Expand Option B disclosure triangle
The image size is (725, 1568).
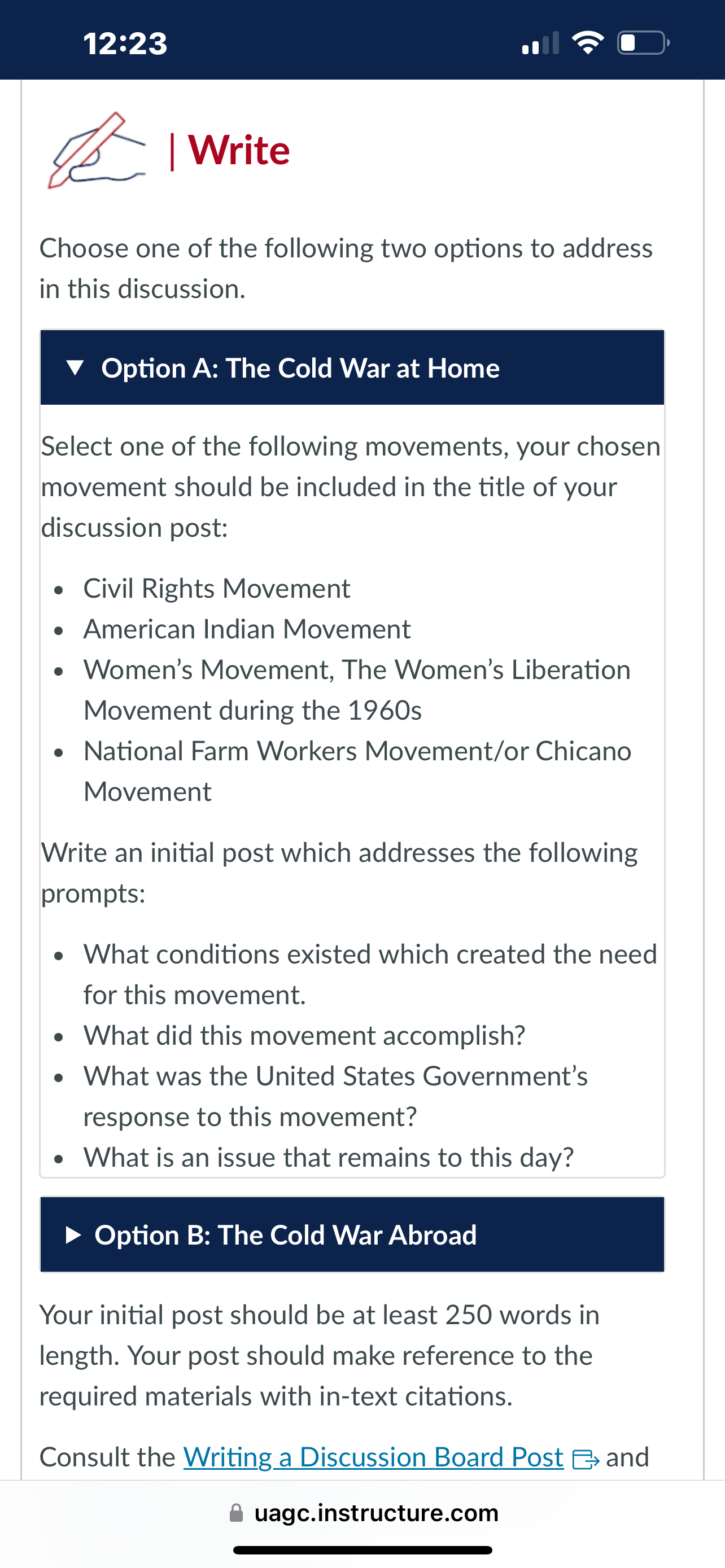click(x=73, y=1235)
